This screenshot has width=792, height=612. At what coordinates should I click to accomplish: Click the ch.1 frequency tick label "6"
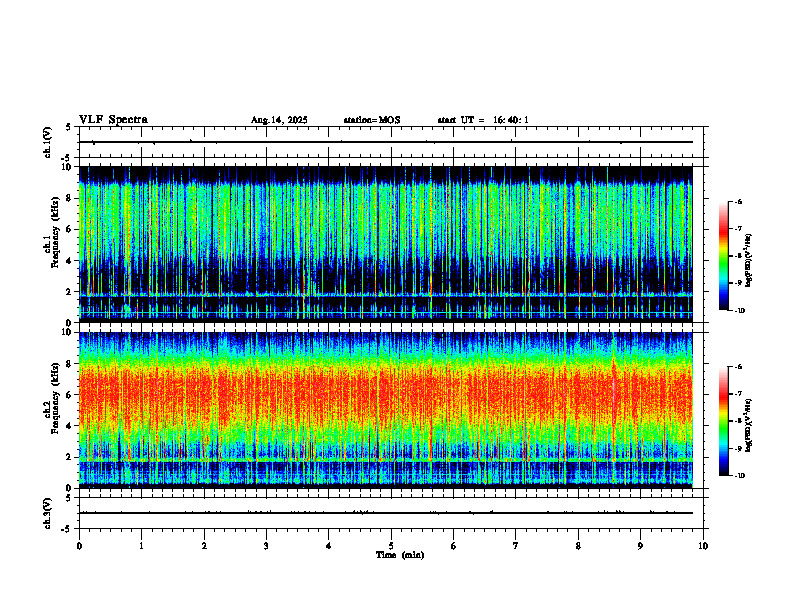tap(70, 230)
